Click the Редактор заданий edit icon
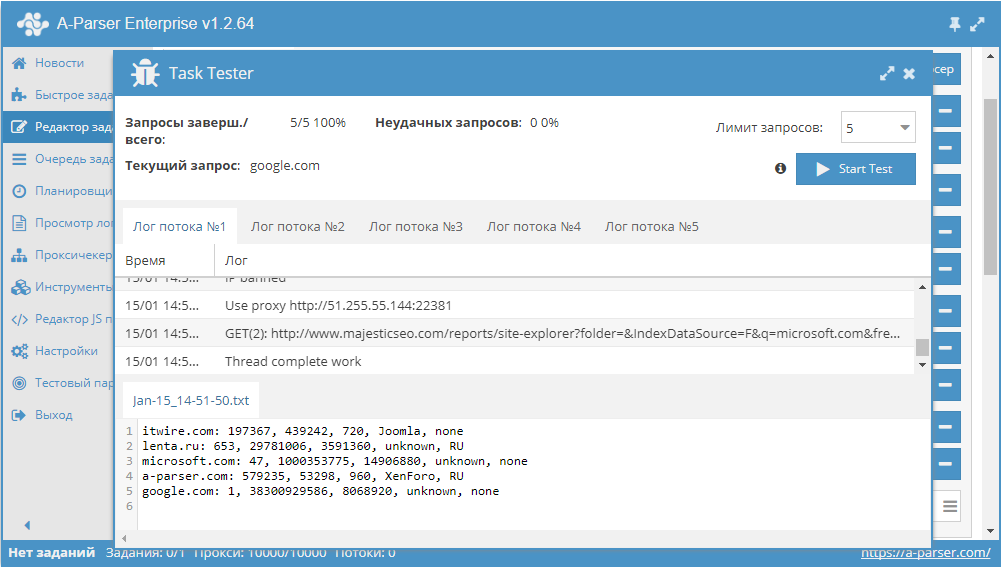This screenshot has height=567, width=1001. pyautogui.click(x=19, y=126)
